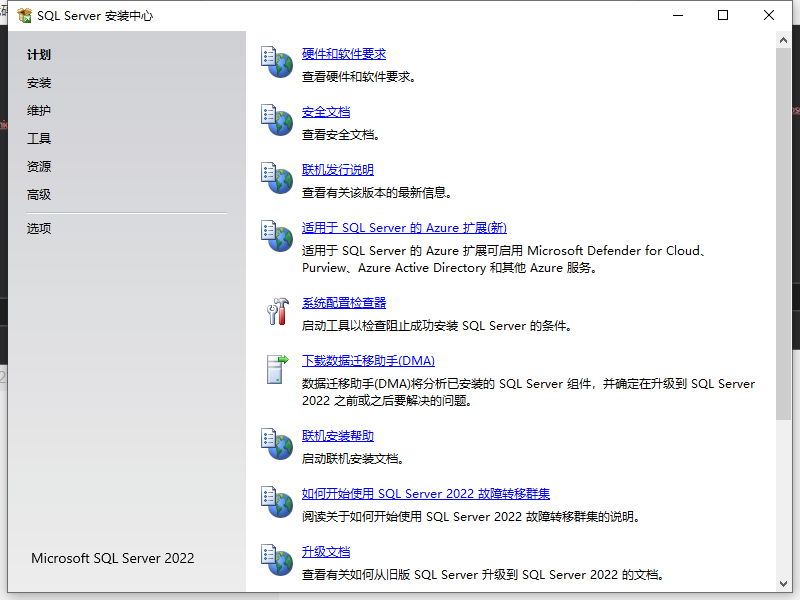Go to the 工具 section
800x600 pixels.
coord(39,138)
